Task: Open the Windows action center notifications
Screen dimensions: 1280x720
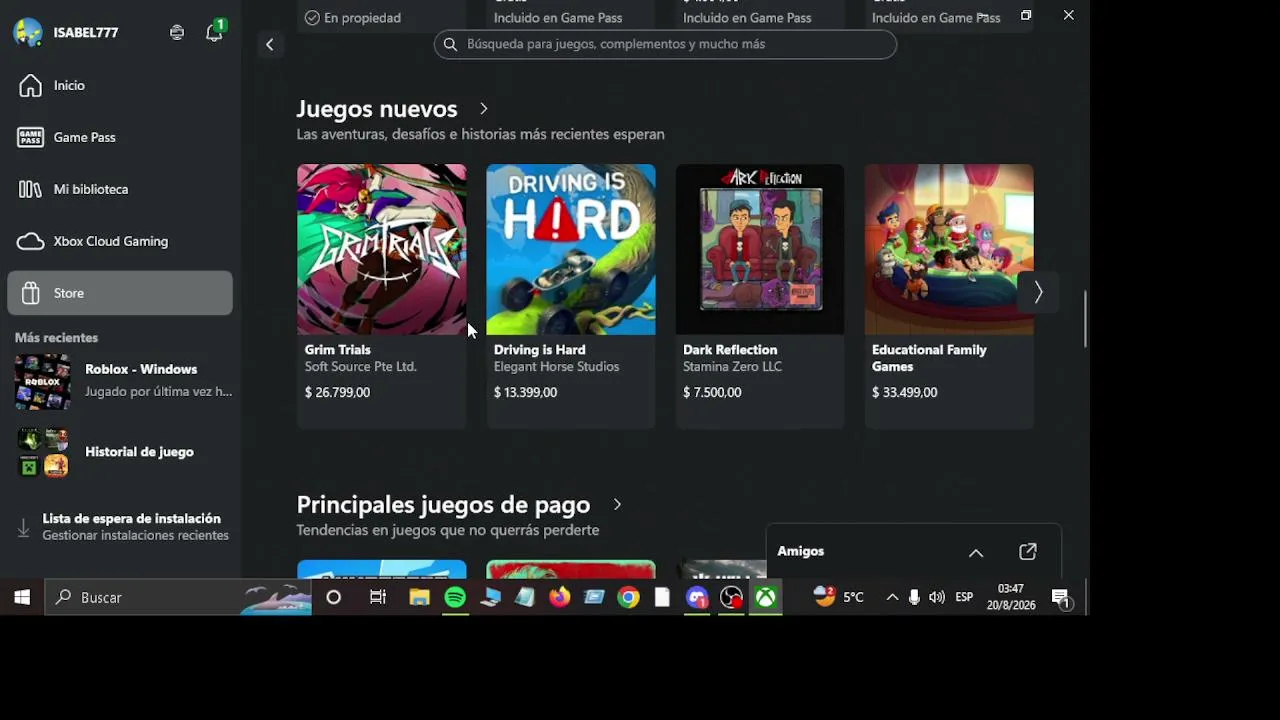Action: [x=1061, y=598]
